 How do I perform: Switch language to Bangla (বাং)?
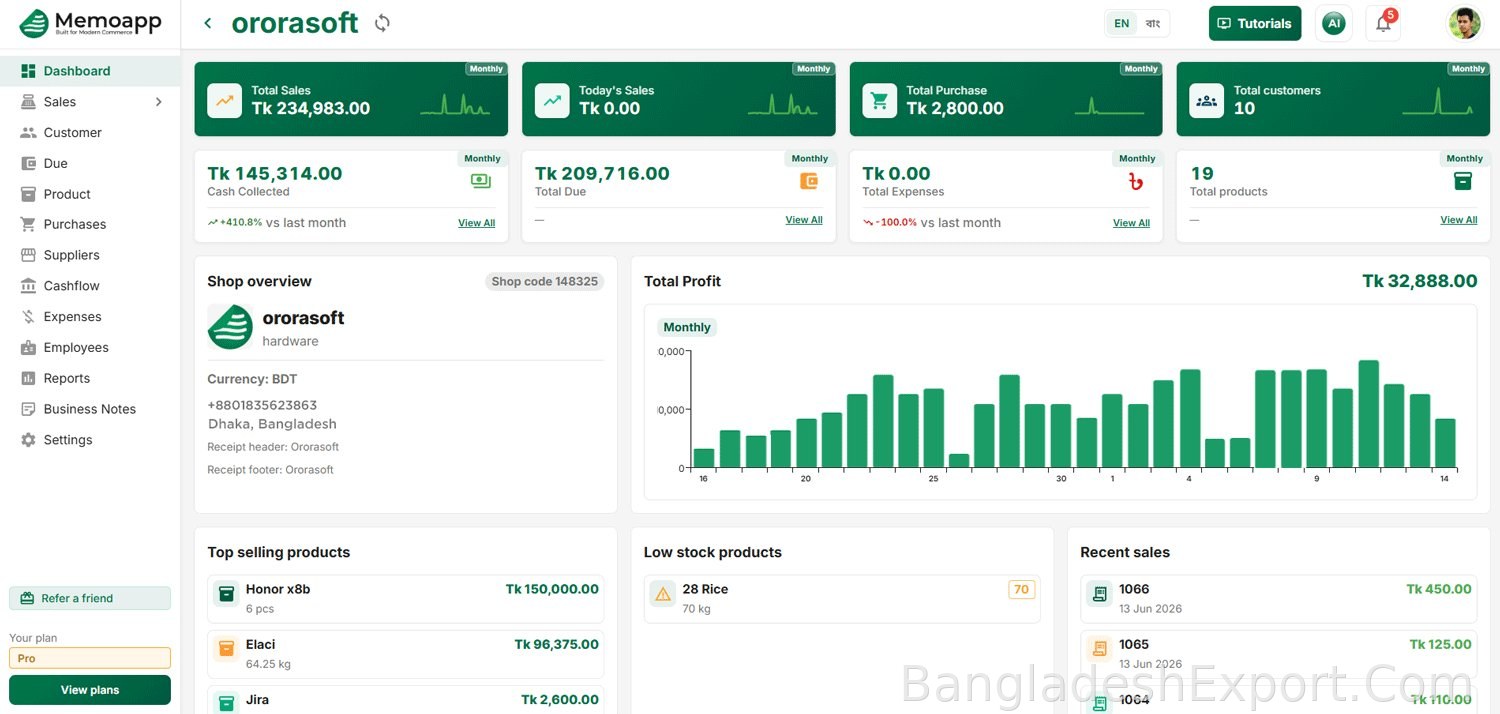click(1152, 23)
